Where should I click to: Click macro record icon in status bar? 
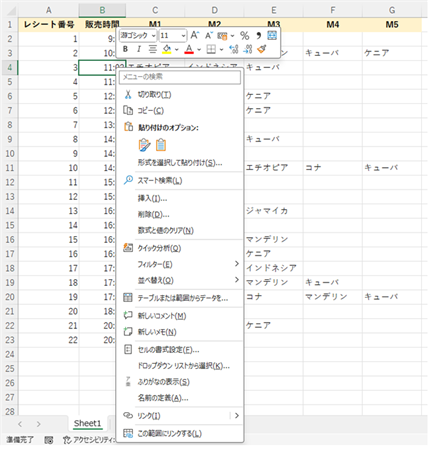[49, 440]
